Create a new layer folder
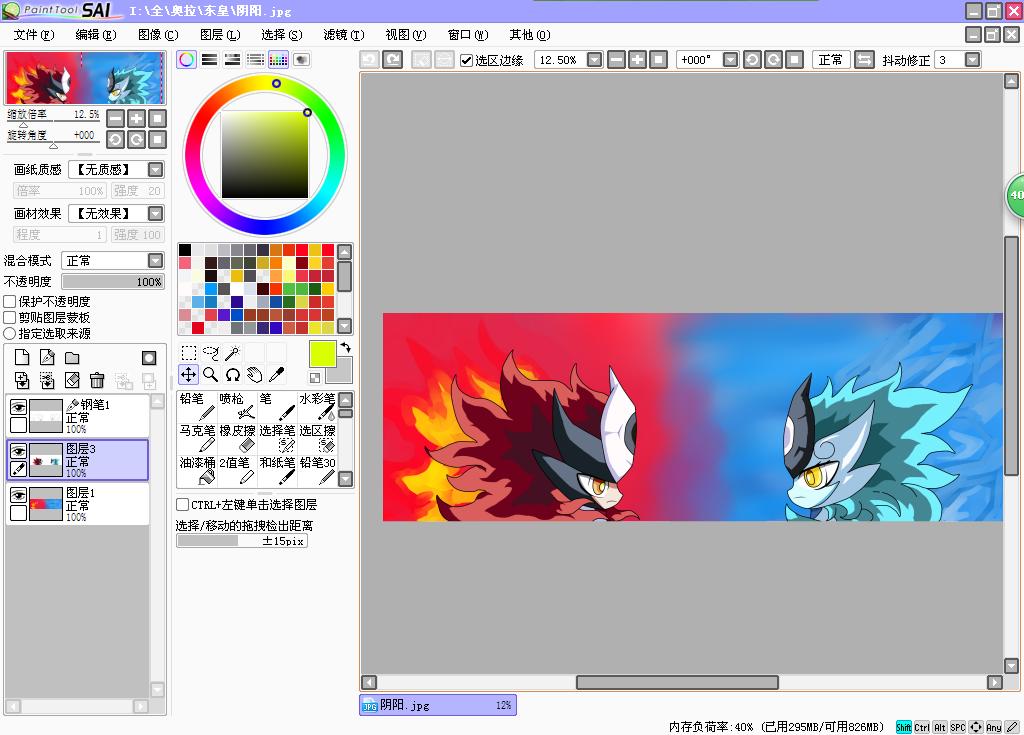Viewport: 1024px width, 735px height. [72, 357]
